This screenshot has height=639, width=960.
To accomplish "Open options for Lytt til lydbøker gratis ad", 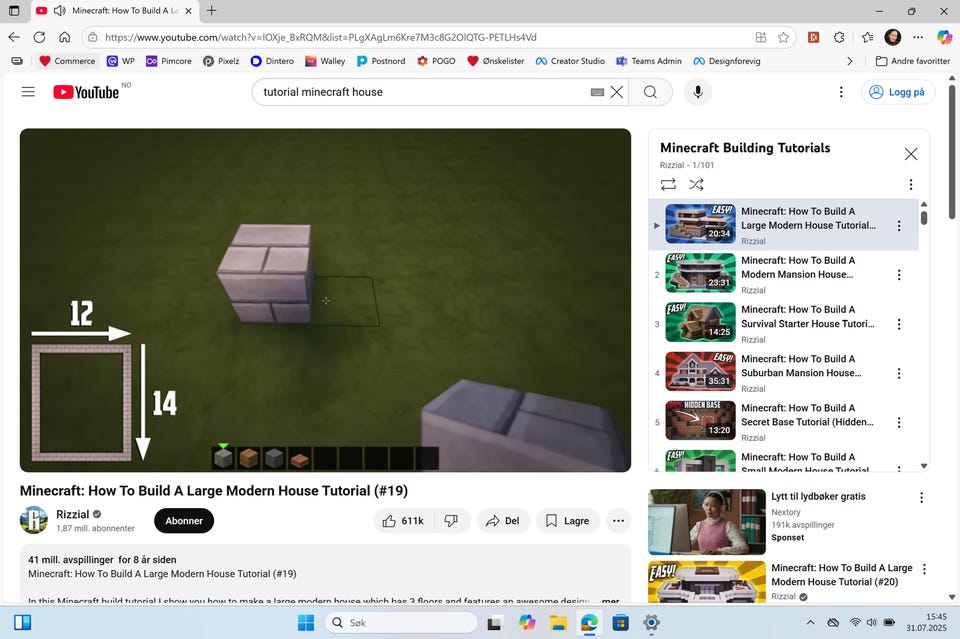I will (921, 498).
